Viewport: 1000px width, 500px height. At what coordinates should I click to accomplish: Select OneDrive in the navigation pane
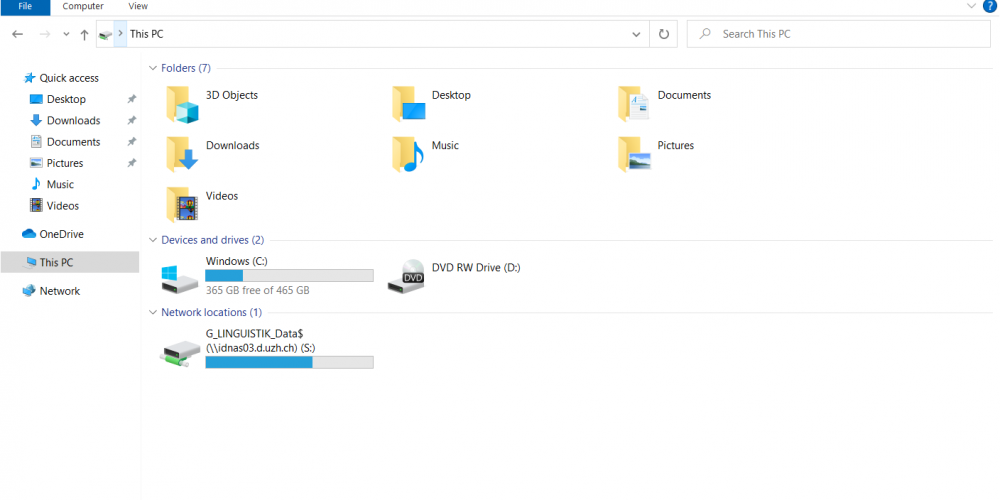(61, 234)
